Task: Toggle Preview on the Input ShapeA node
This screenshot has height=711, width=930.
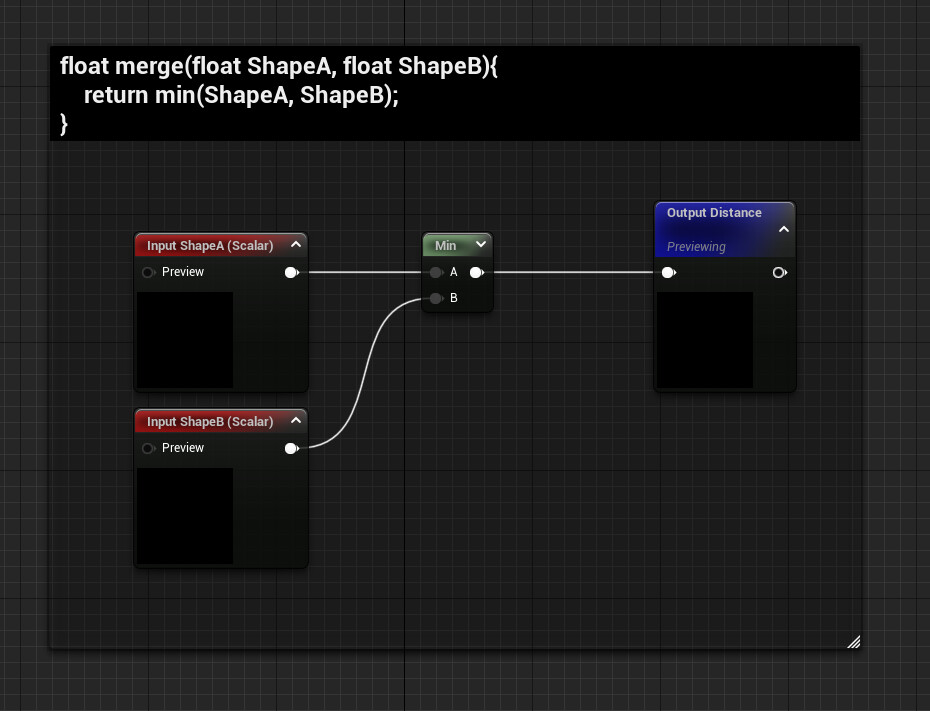Action: (x=182, y=272)
